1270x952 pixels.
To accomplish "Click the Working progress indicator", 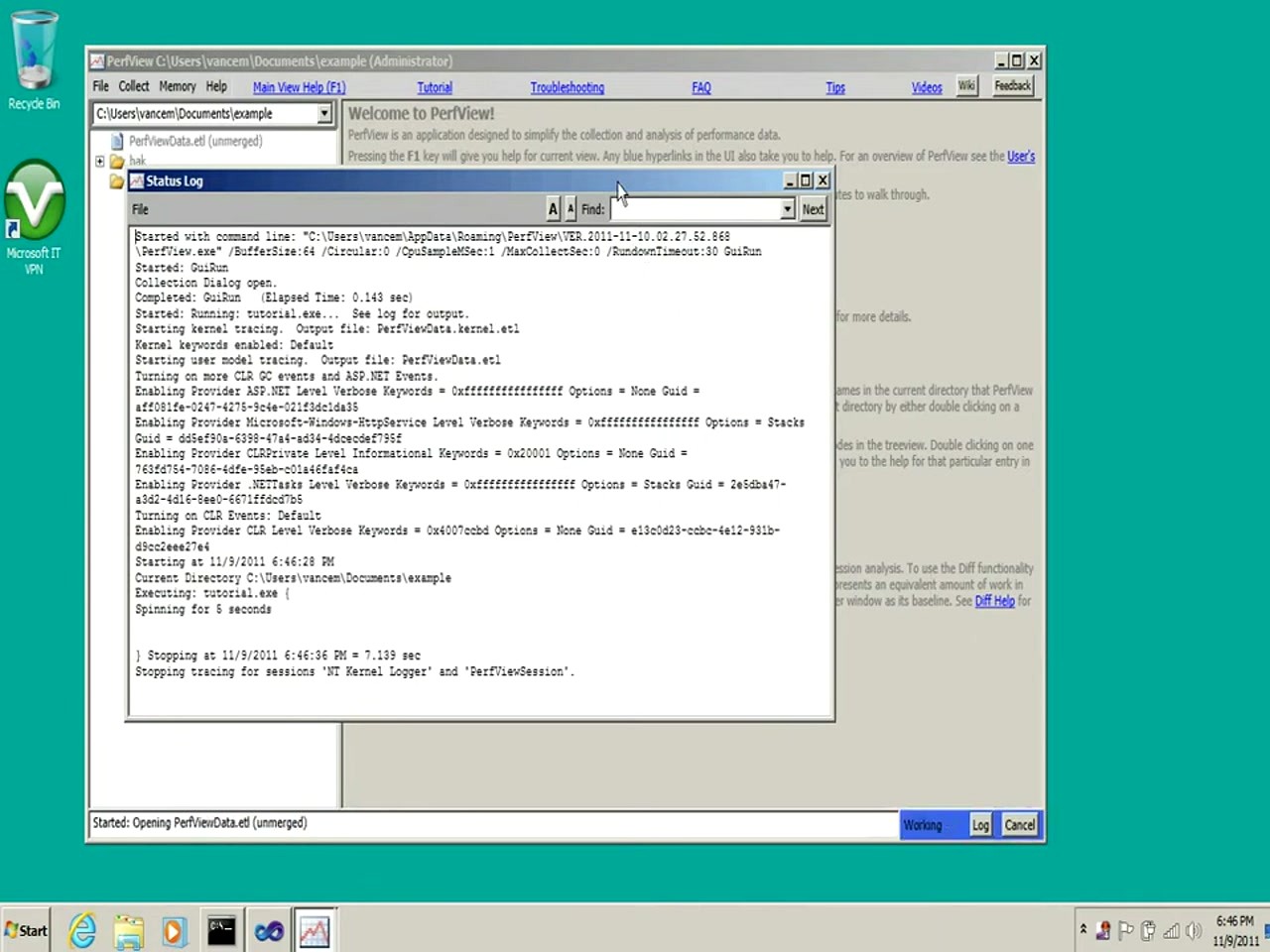I will [x=923, y=824].
